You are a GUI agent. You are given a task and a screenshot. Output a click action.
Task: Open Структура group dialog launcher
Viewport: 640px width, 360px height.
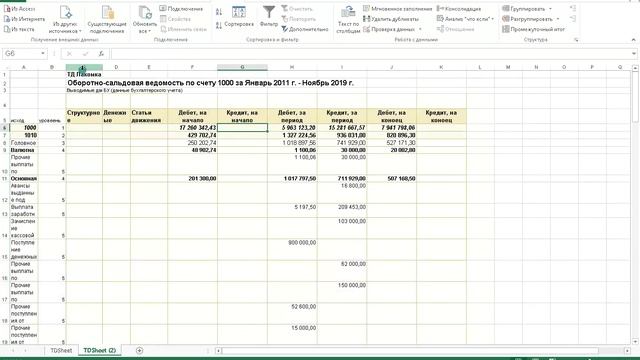click(576, 40)
